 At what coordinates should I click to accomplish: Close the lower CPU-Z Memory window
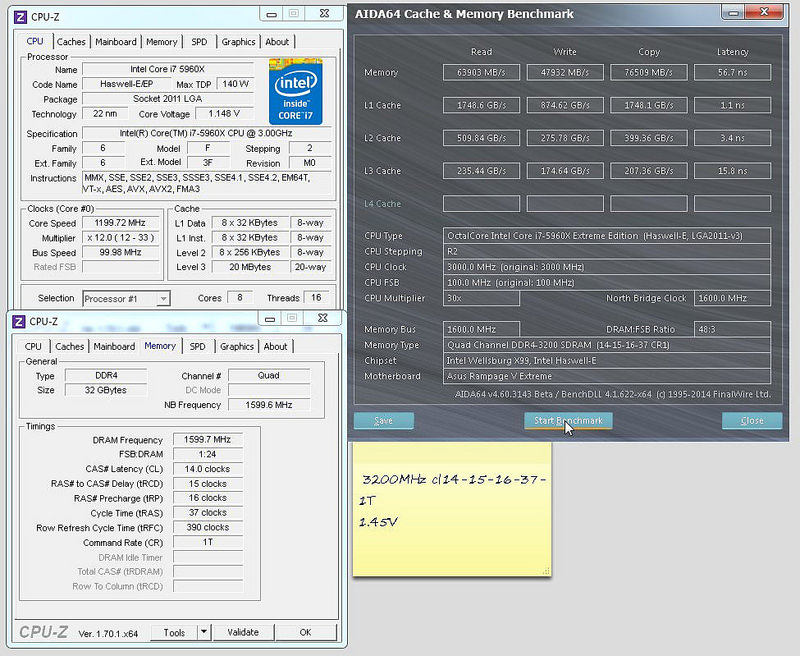322,318
